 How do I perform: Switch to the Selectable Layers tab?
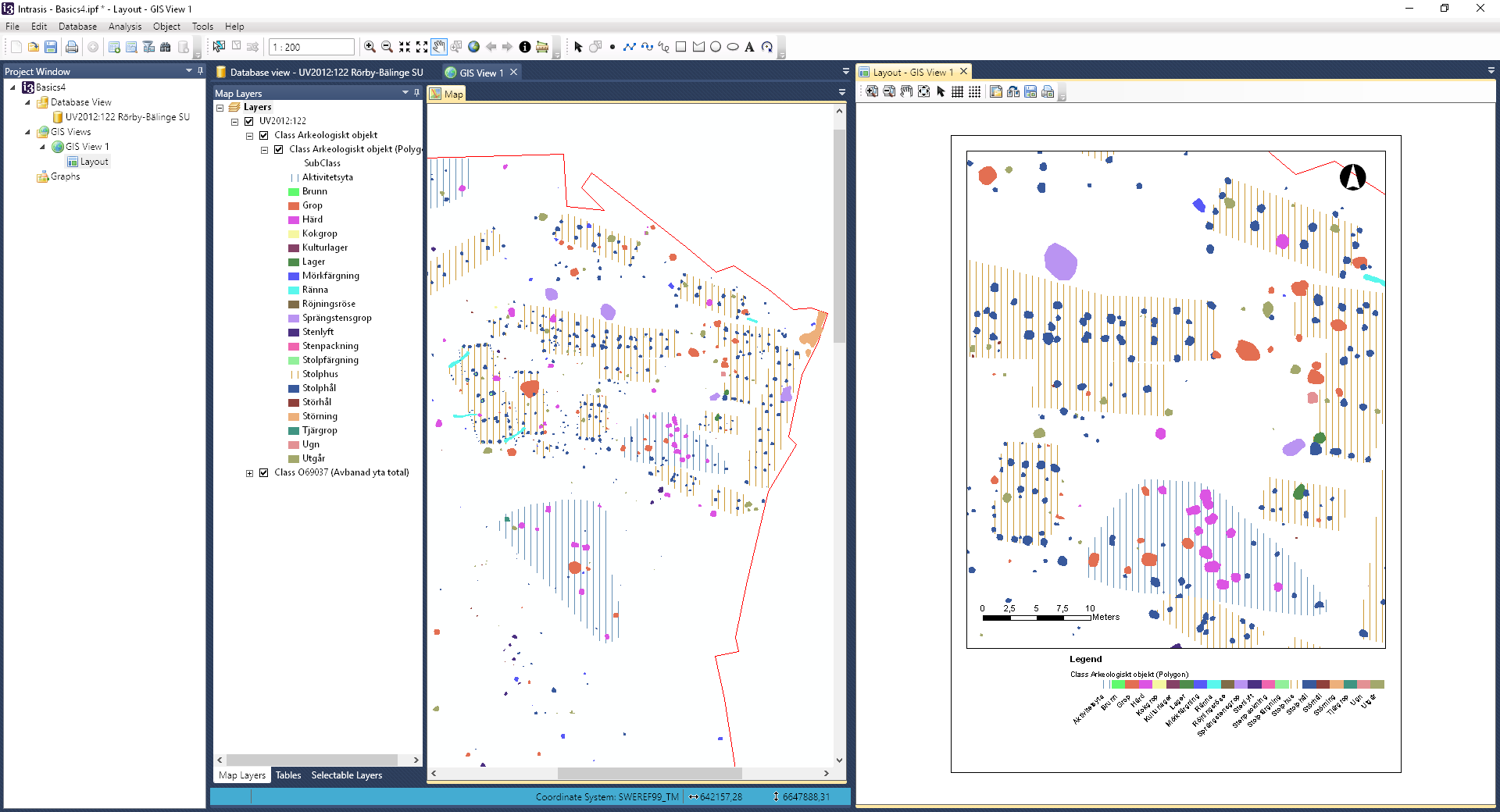347,775
